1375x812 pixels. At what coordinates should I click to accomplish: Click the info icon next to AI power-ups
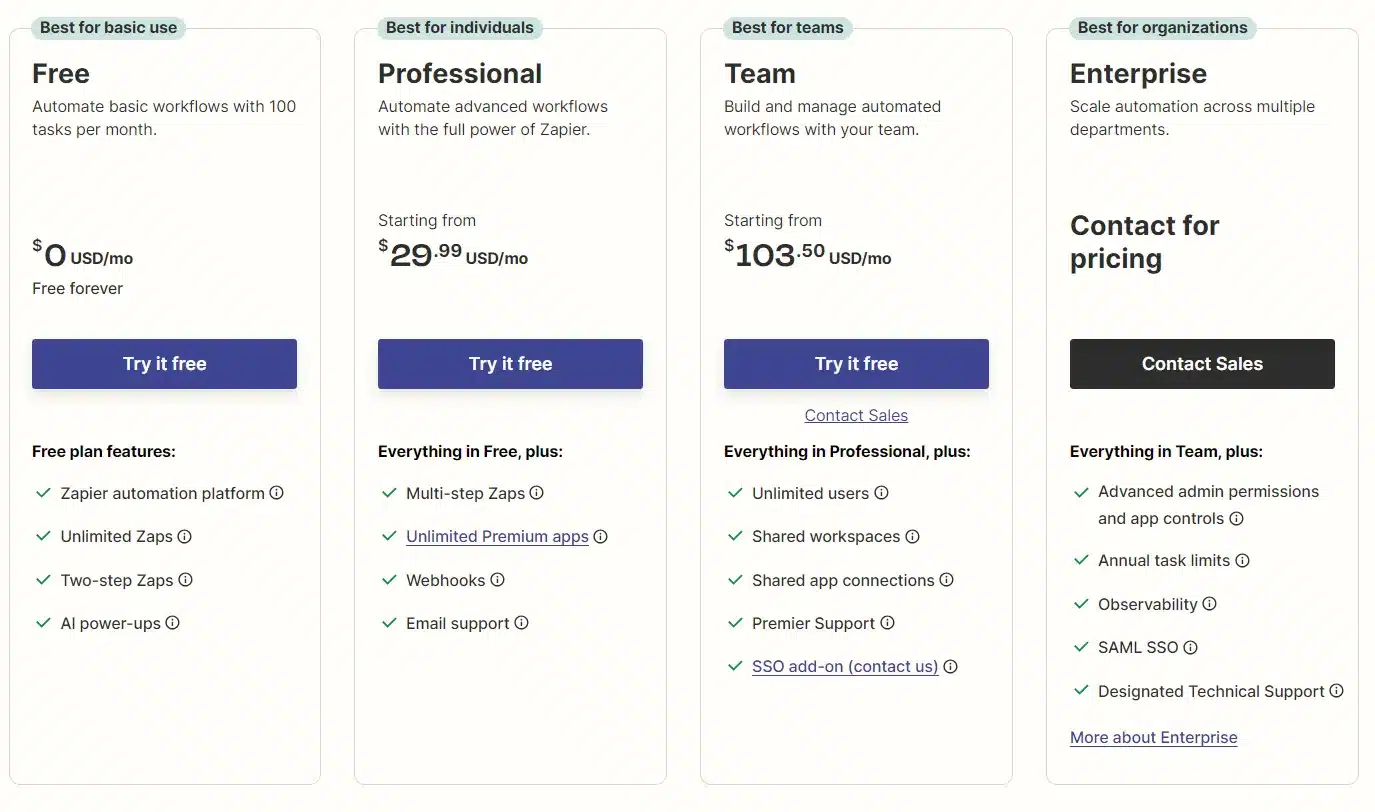point(174,623)
